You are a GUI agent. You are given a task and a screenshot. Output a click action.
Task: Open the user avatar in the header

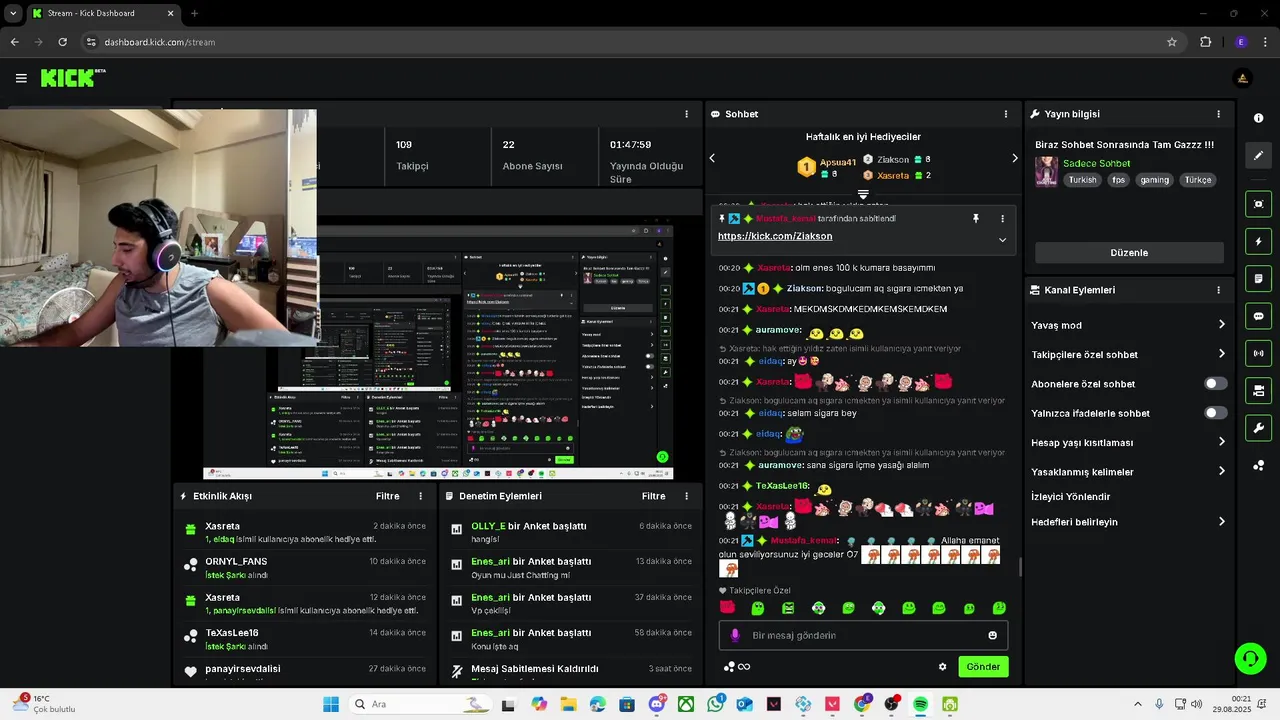click(1243, 78)
